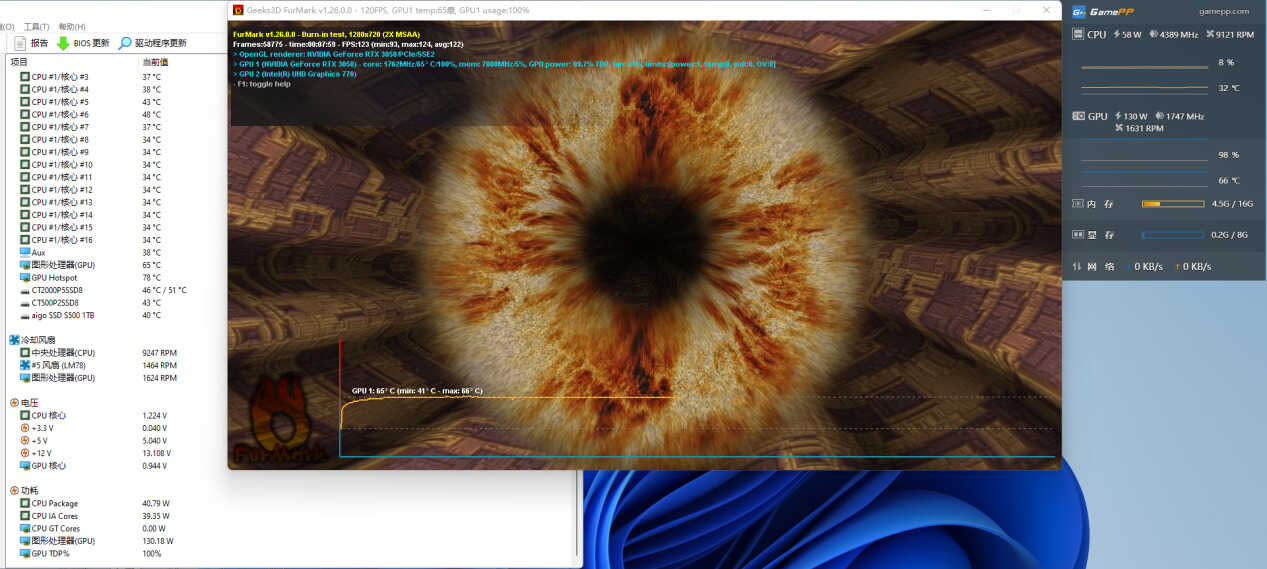This screenshot has width=1267, height=569.
Task: Click the CPU 4389 MHz clock reading
Action: tap(1174, 34)
